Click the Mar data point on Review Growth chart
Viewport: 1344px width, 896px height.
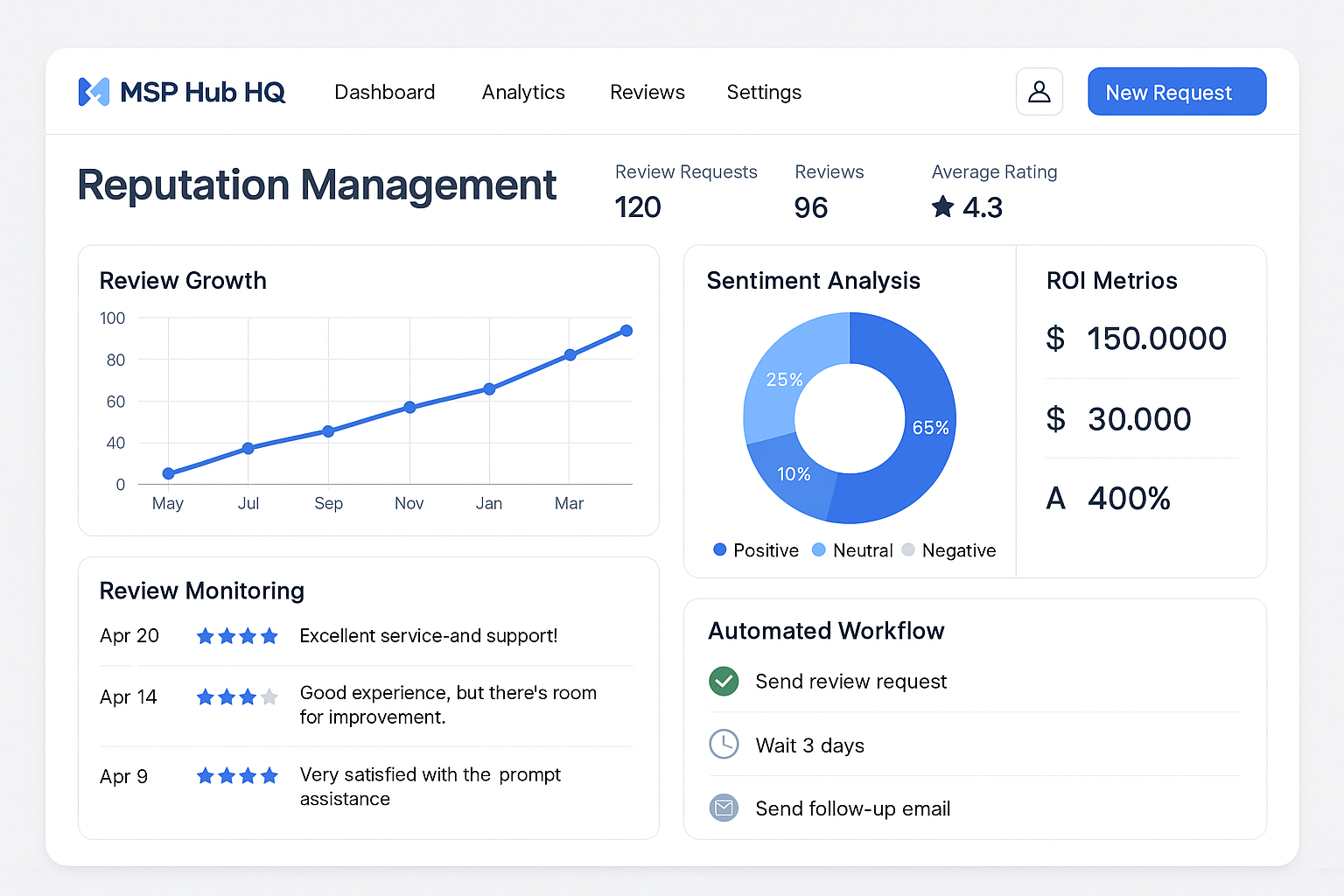click(x=570, y=354)
